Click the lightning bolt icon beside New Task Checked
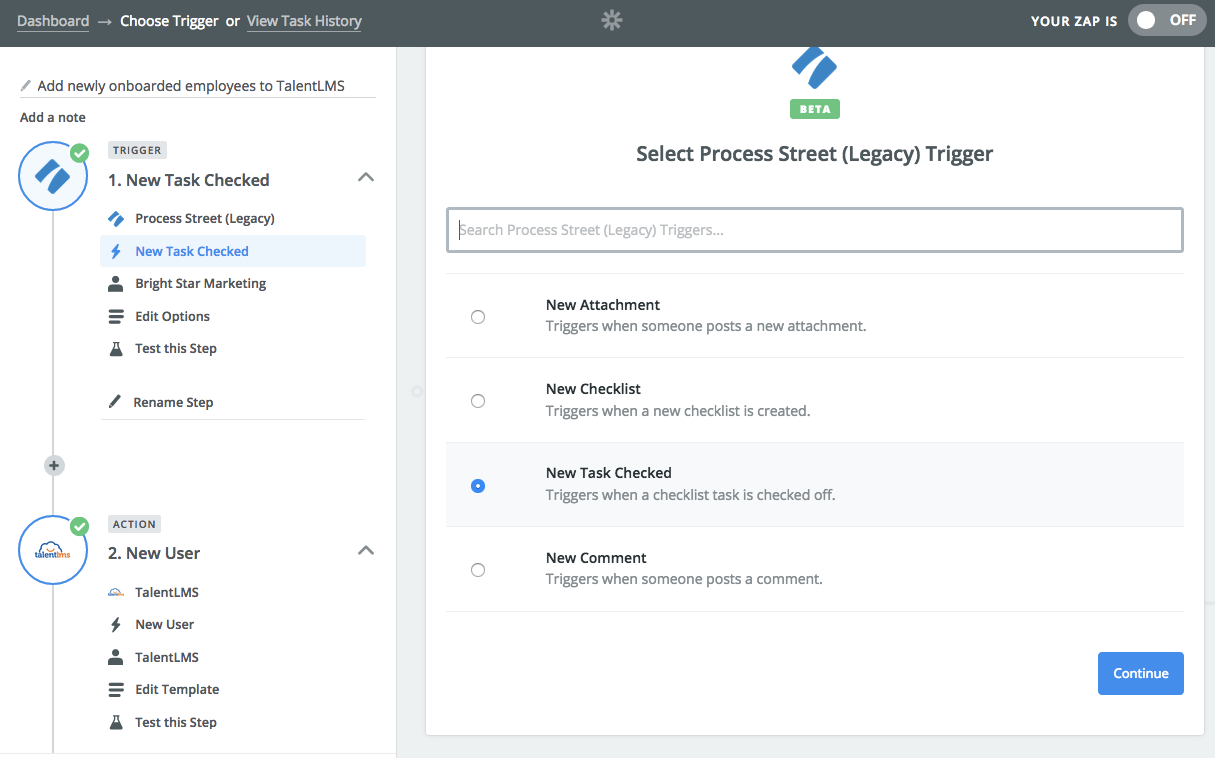This screenshot has height=758, width=1215. pos(116,251)
